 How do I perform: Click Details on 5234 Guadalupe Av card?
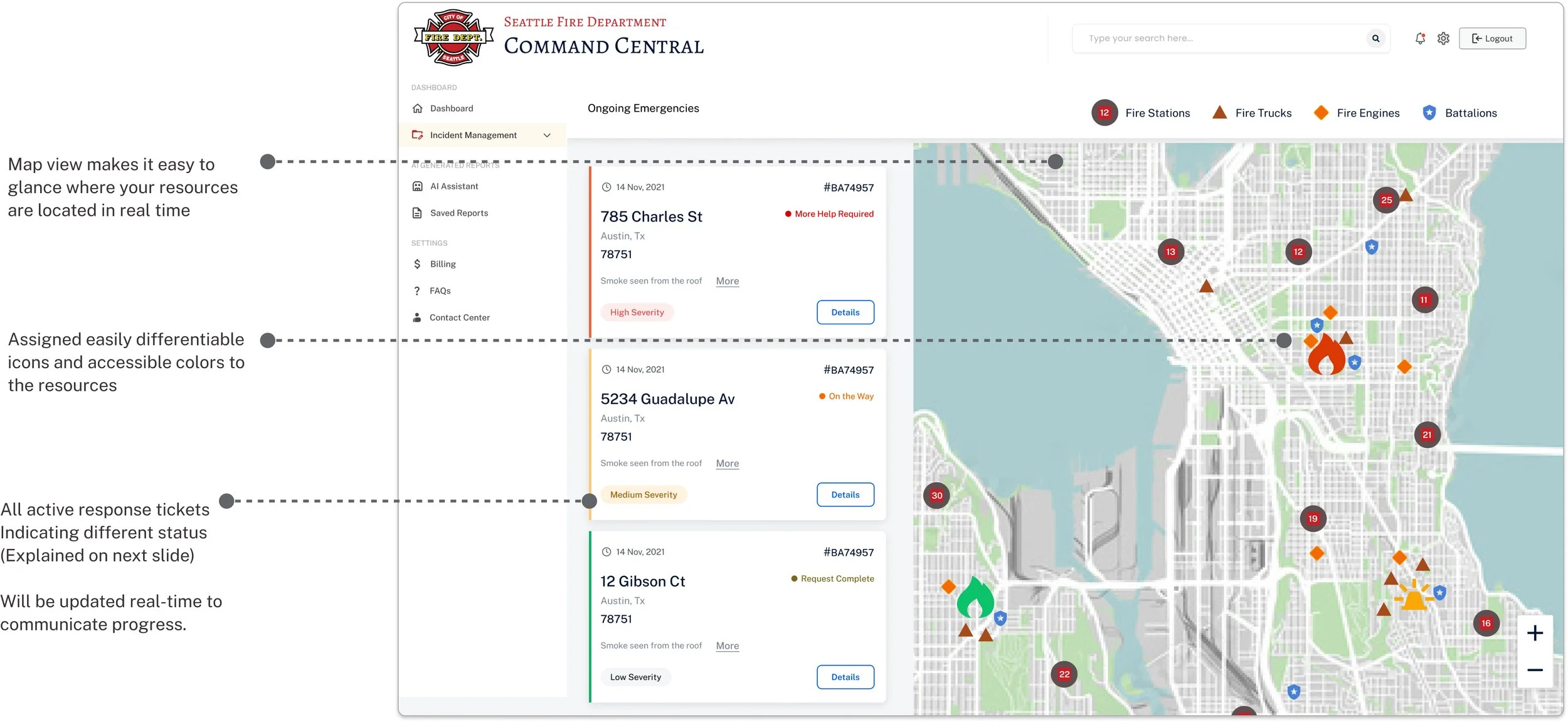845,495
